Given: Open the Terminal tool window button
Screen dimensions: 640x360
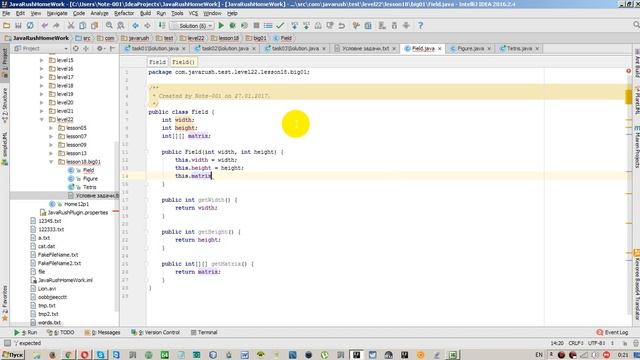Looking at the screenshot, I should click(204, 332).
